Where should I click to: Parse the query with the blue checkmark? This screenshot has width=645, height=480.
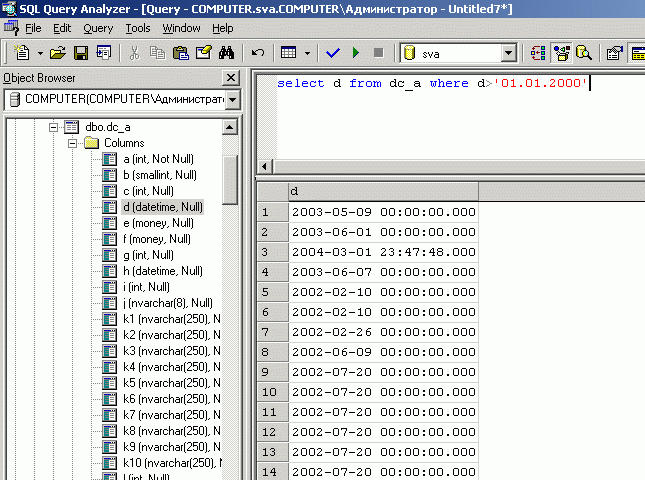click(x=332, y=53)
